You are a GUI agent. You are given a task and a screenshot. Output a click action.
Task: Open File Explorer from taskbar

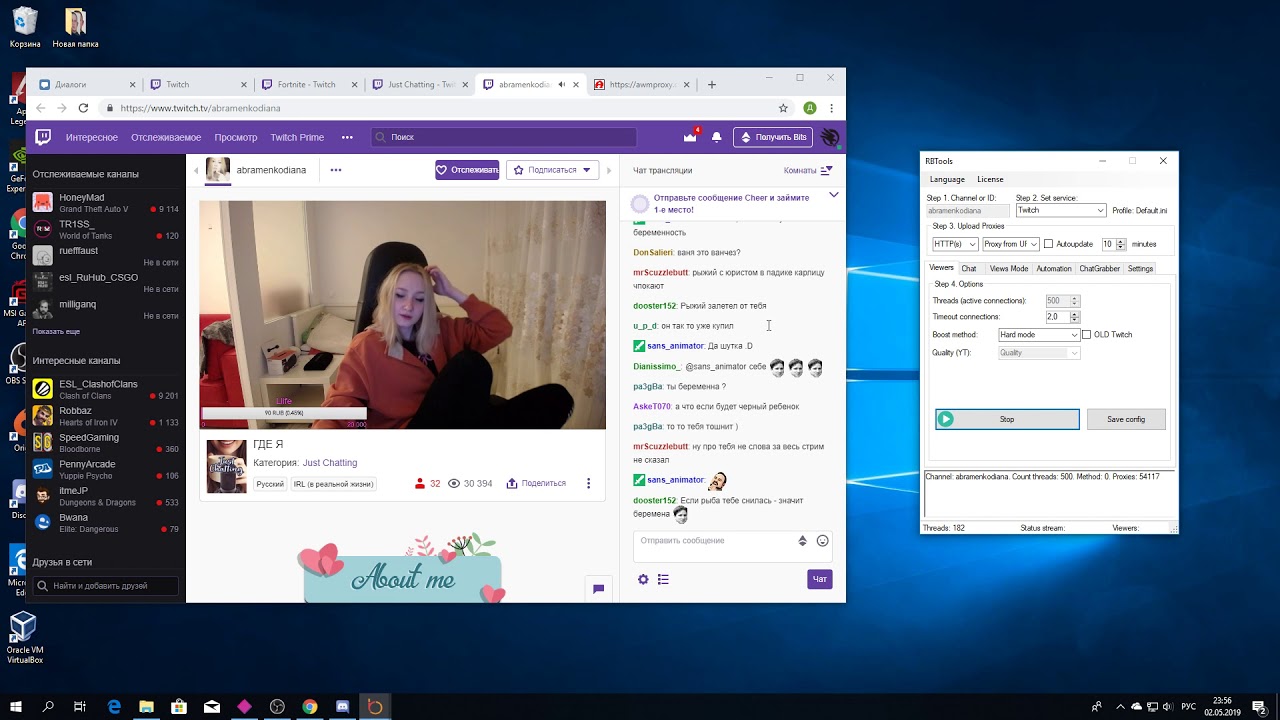coord(146,707)
